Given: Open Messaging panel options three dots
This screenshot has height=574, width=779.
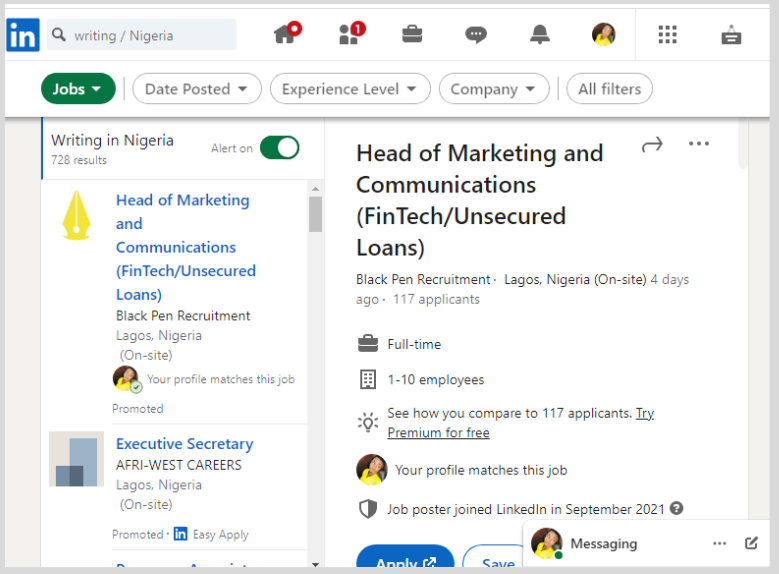Looking at the screenshot, I should coord(719,543).
